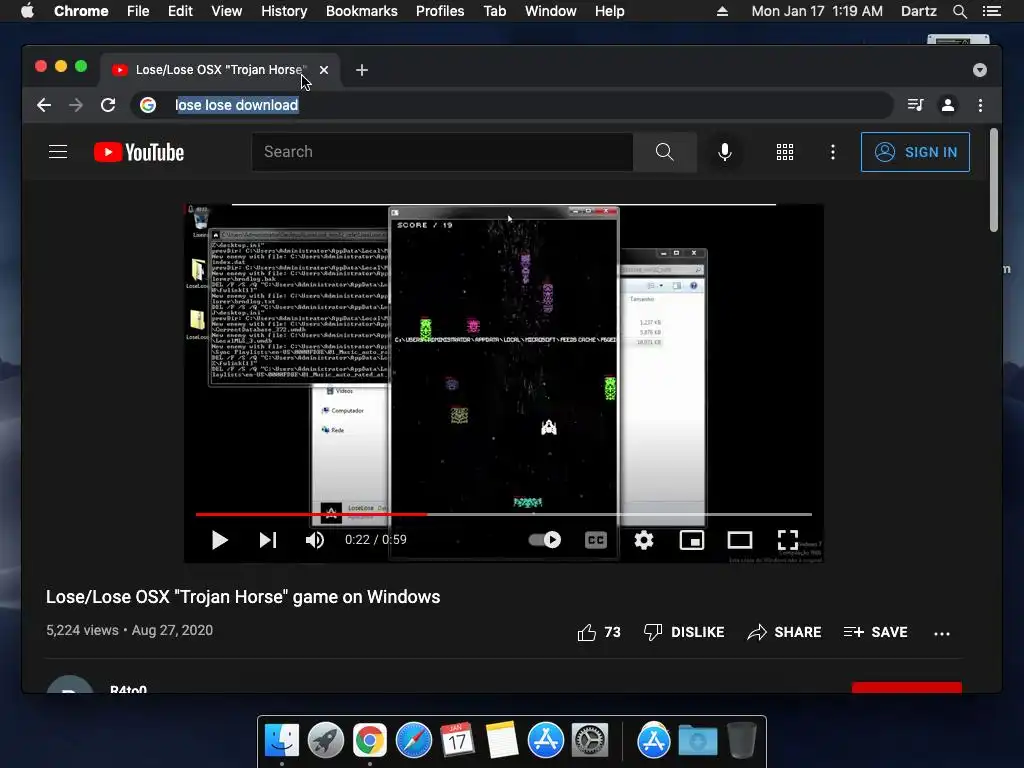Click the SIGN IN button
1024x768 pixels.
(915, 152)
